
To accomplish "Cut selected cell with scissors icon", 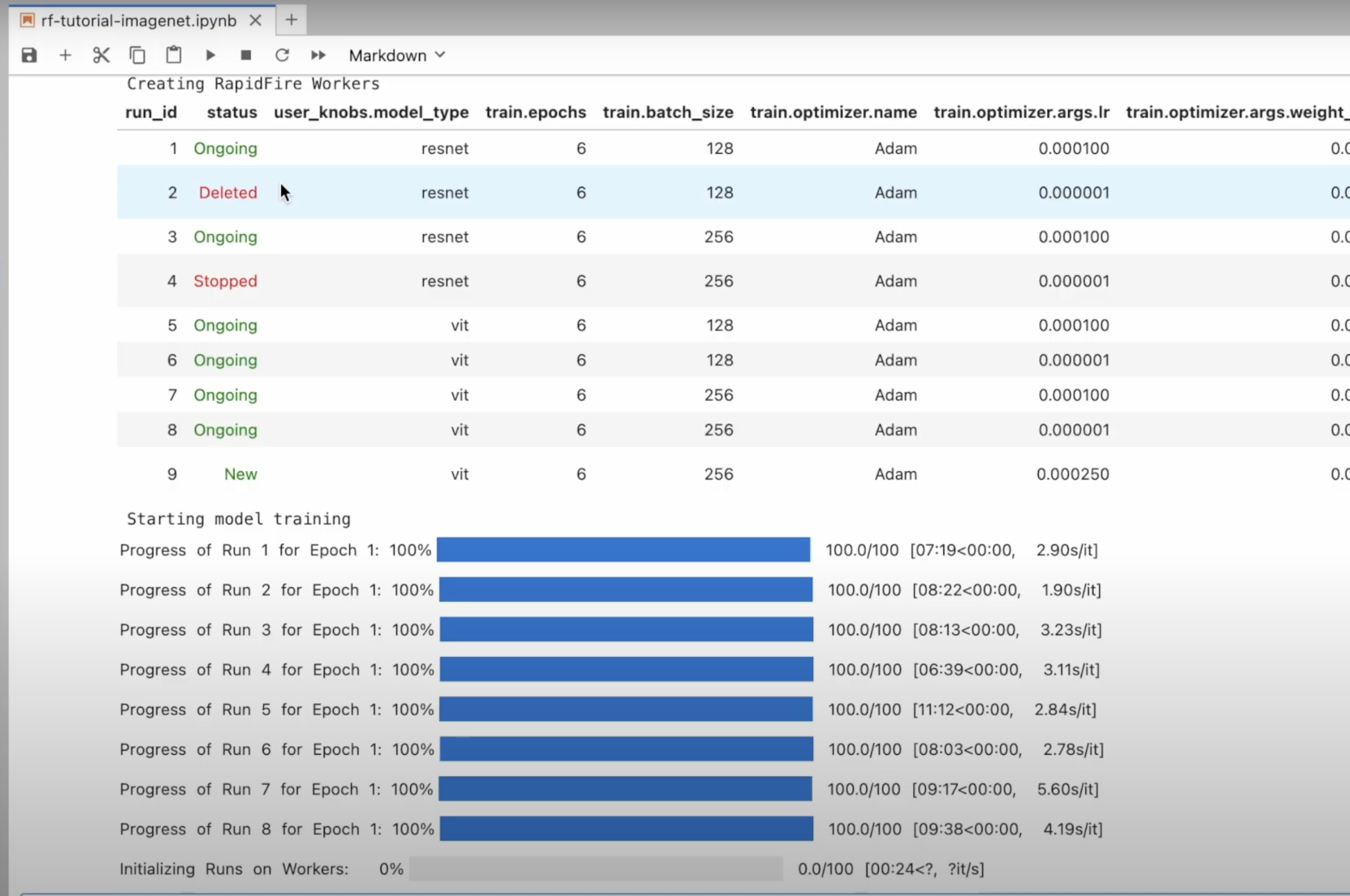I will click(x=101, y=55).
